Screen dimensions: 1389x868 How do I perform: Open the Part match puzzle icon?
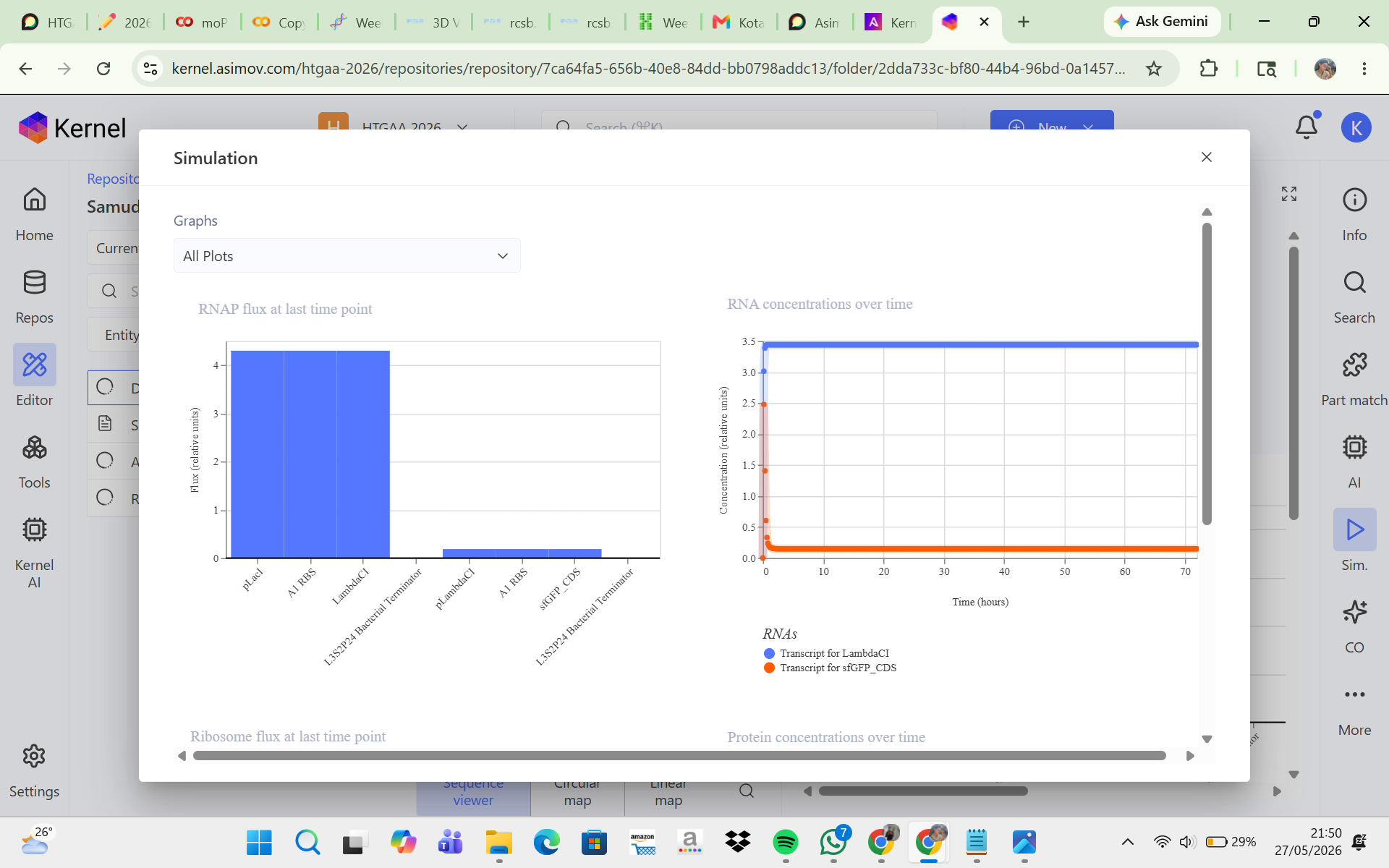[x=1354, y=365]
